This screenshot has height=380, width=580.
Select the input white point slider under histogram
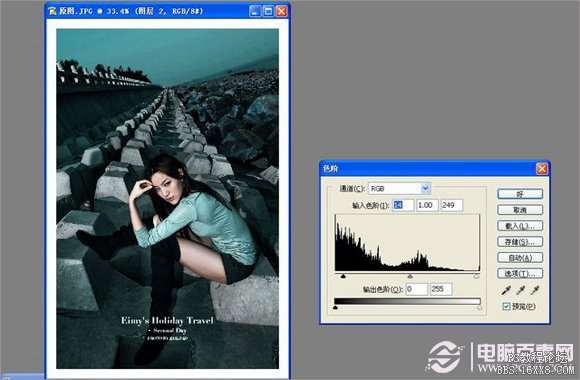[476, 276]
